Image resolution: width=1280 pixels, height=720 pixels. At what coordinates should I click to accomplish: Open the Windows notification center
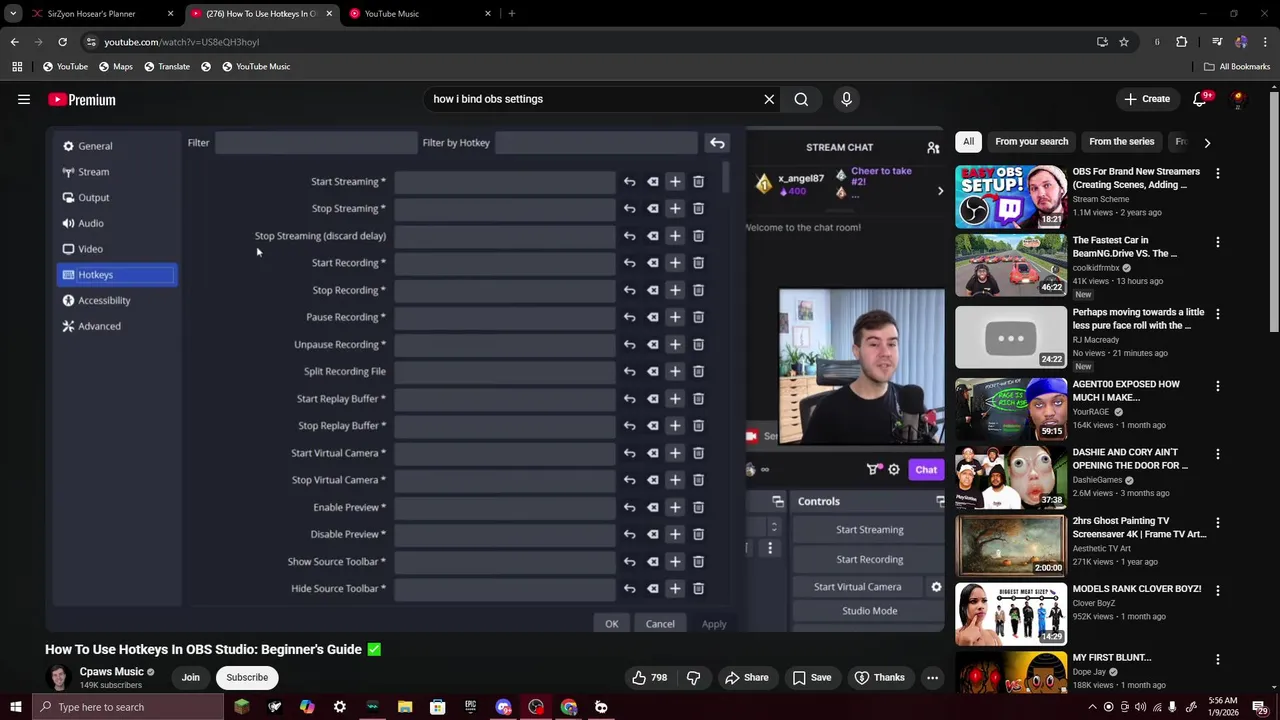(x=1260, y=707)
